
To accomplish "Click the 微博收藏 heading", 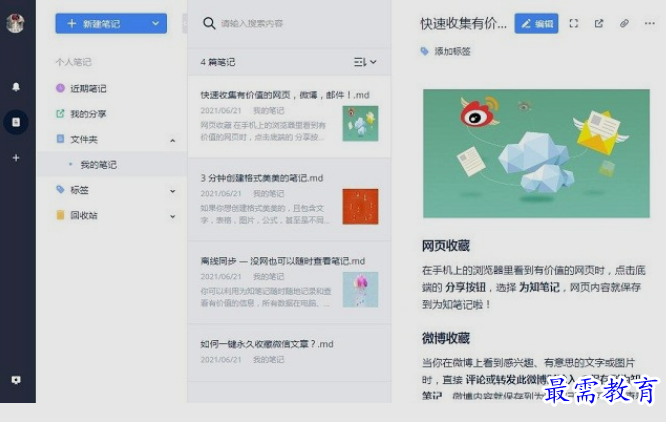I will [446, 338].
